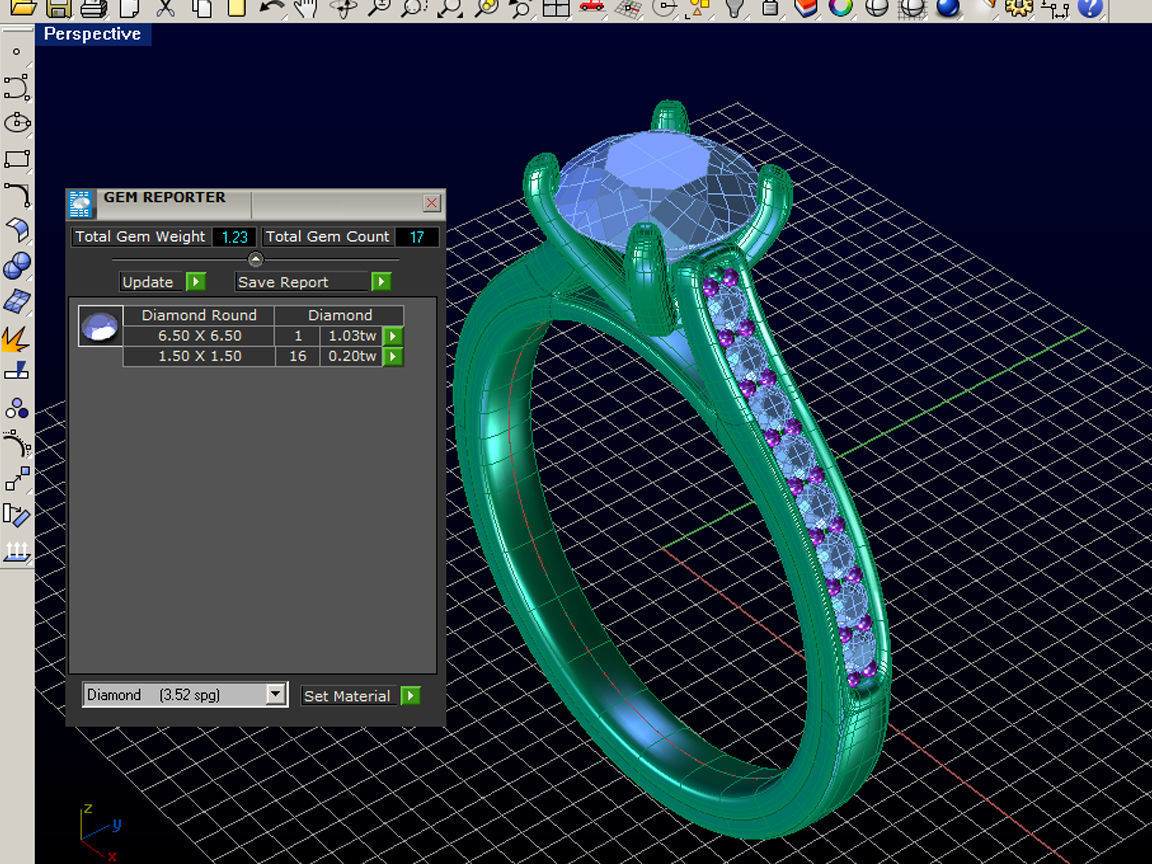Click the Total Gem Count value 17

[417, 237]
